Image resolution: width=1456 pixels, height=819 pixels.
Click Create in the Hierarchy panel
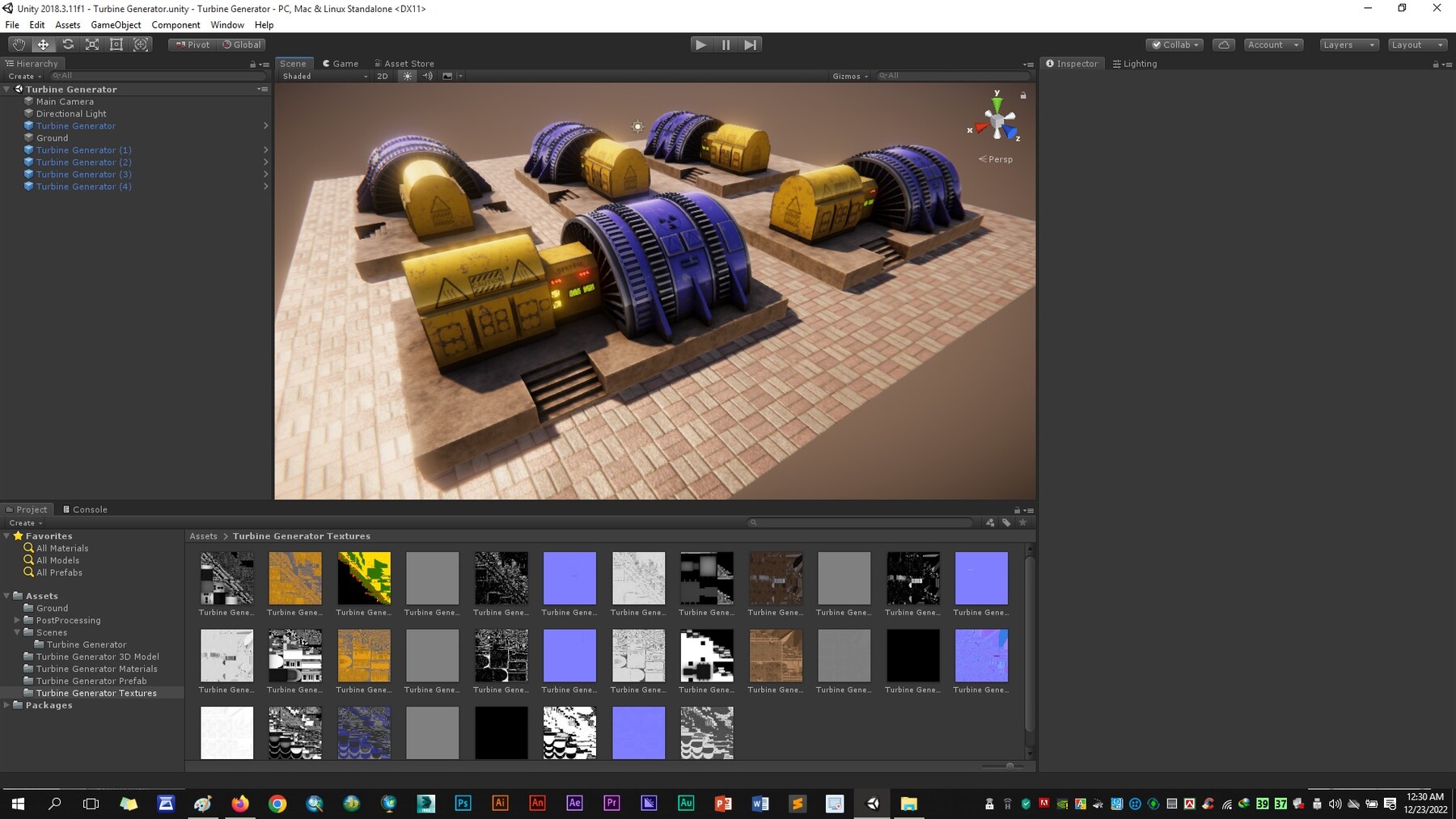click(x=23, y=75)
